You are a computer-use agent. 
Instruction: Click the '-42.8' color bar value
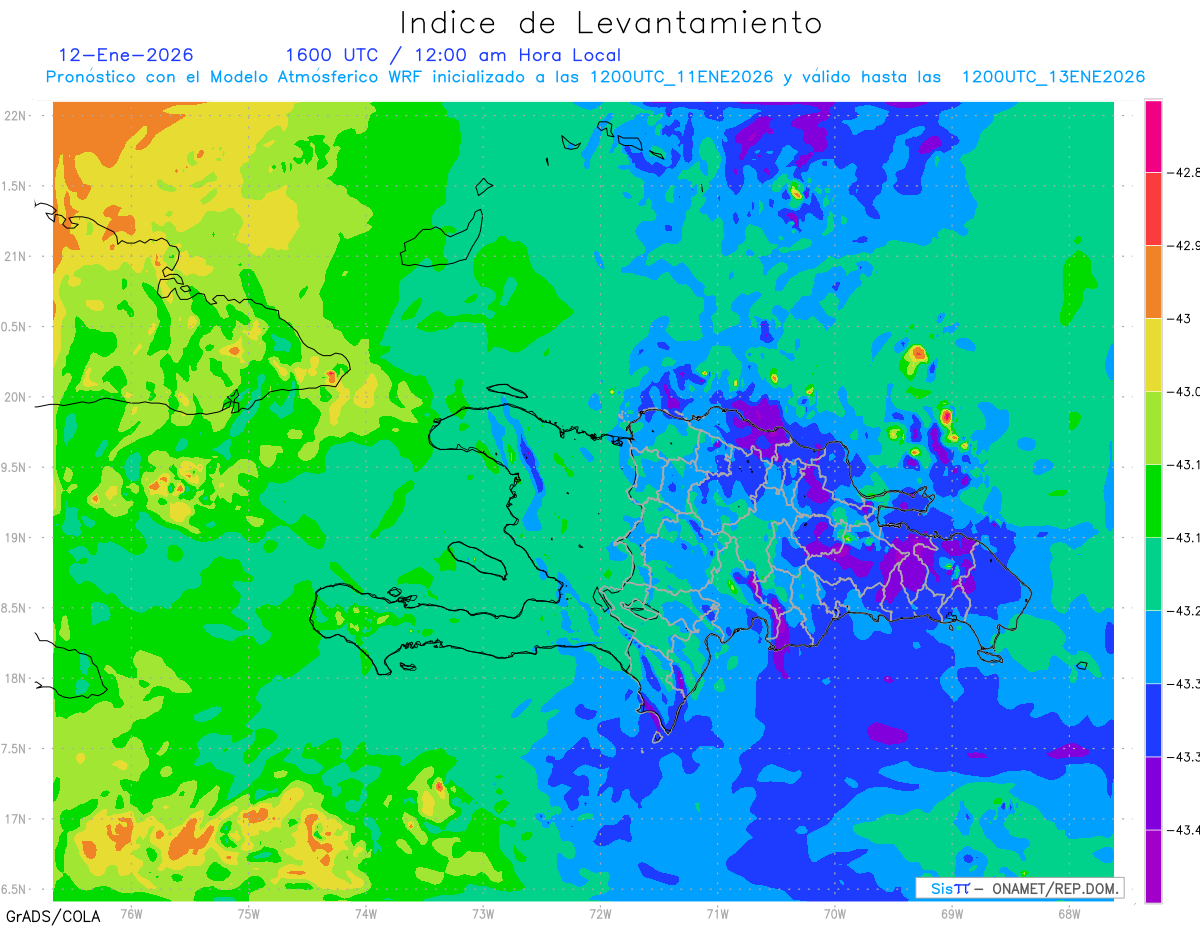pos(1184,172)
